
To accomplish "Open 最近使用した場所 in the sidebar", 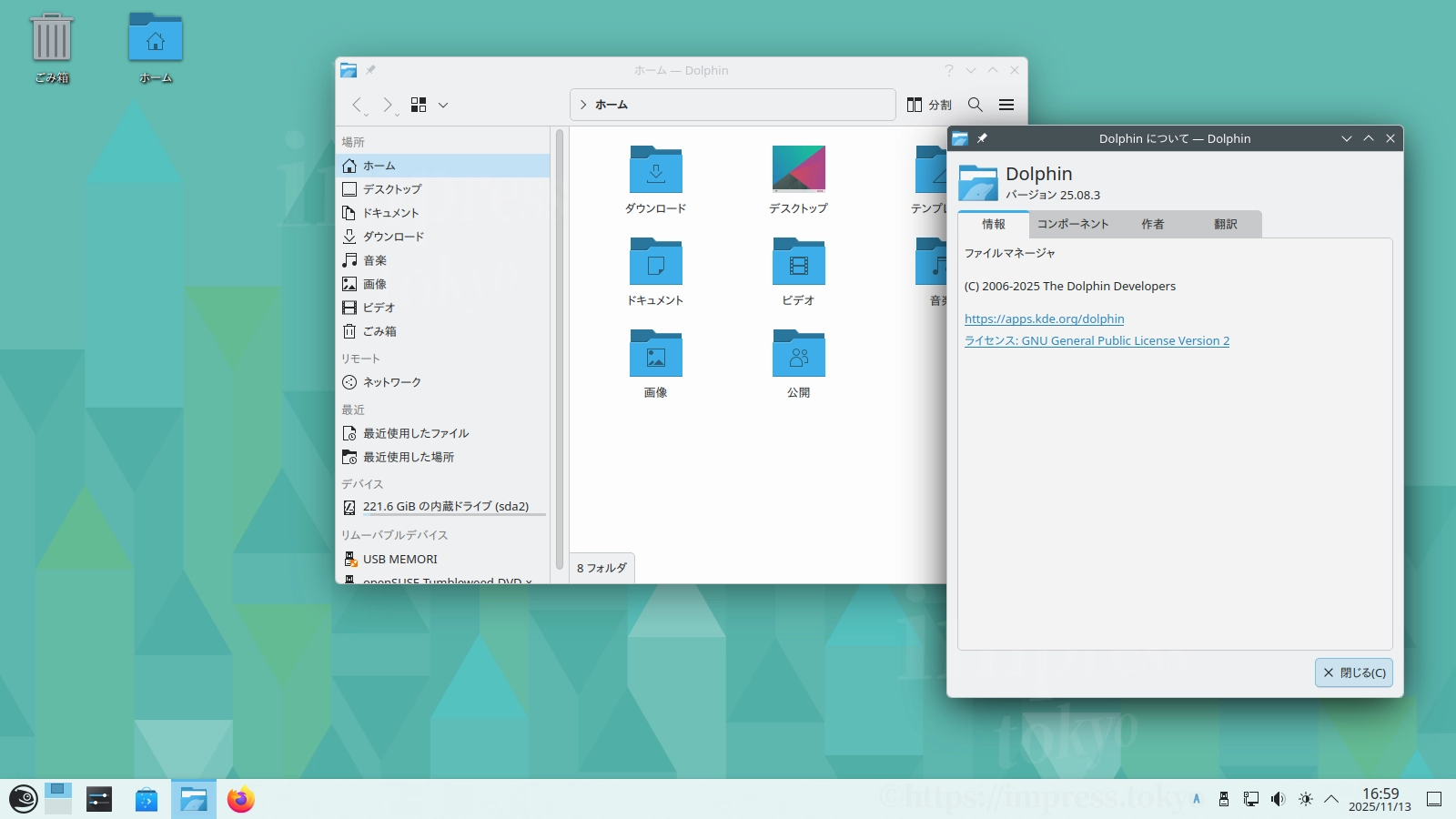I will click(x=443, y=457).
